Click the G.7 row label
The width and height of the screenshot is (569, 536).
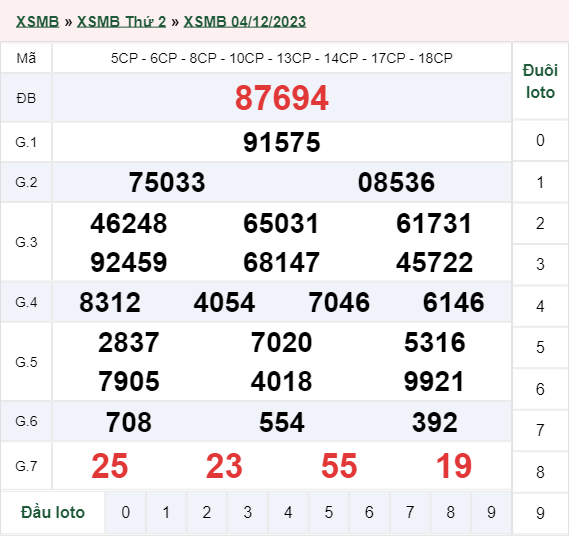click(x=26, y=466)
